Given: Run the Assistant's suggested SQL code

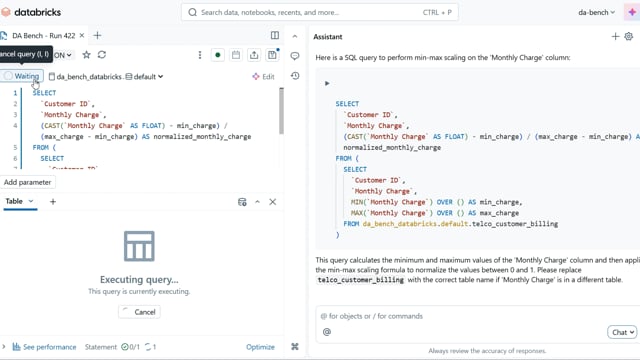Looking at the screenshot, I should click(x=327, y=83).
